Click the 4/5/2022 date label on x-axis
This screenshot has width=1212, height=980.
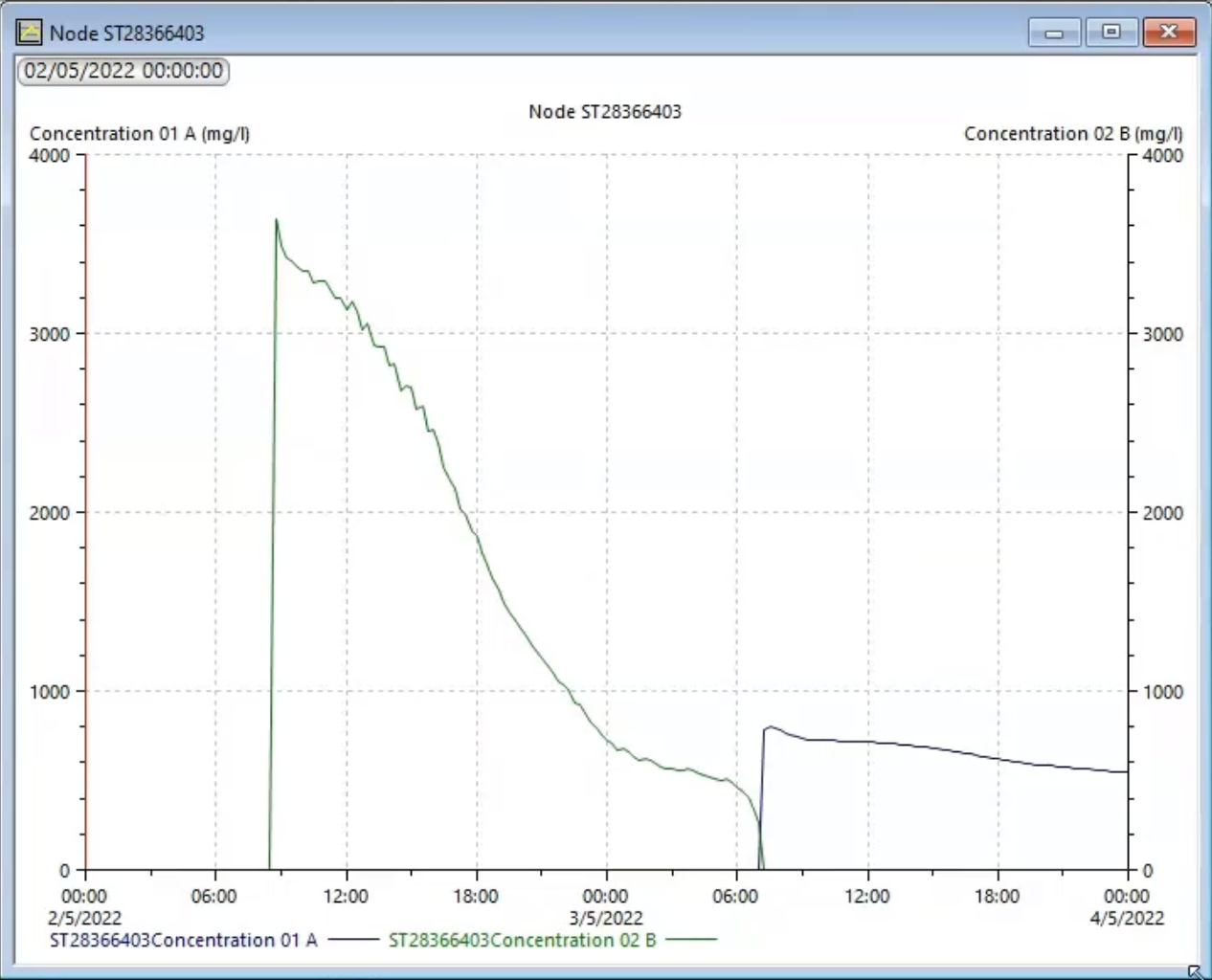click(1127, 918)
